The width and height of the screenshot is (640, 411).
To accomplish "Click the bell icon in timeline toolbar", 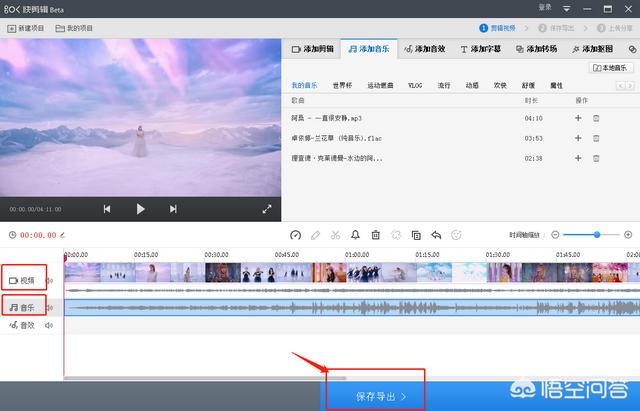I will click(x=356, y=235).
